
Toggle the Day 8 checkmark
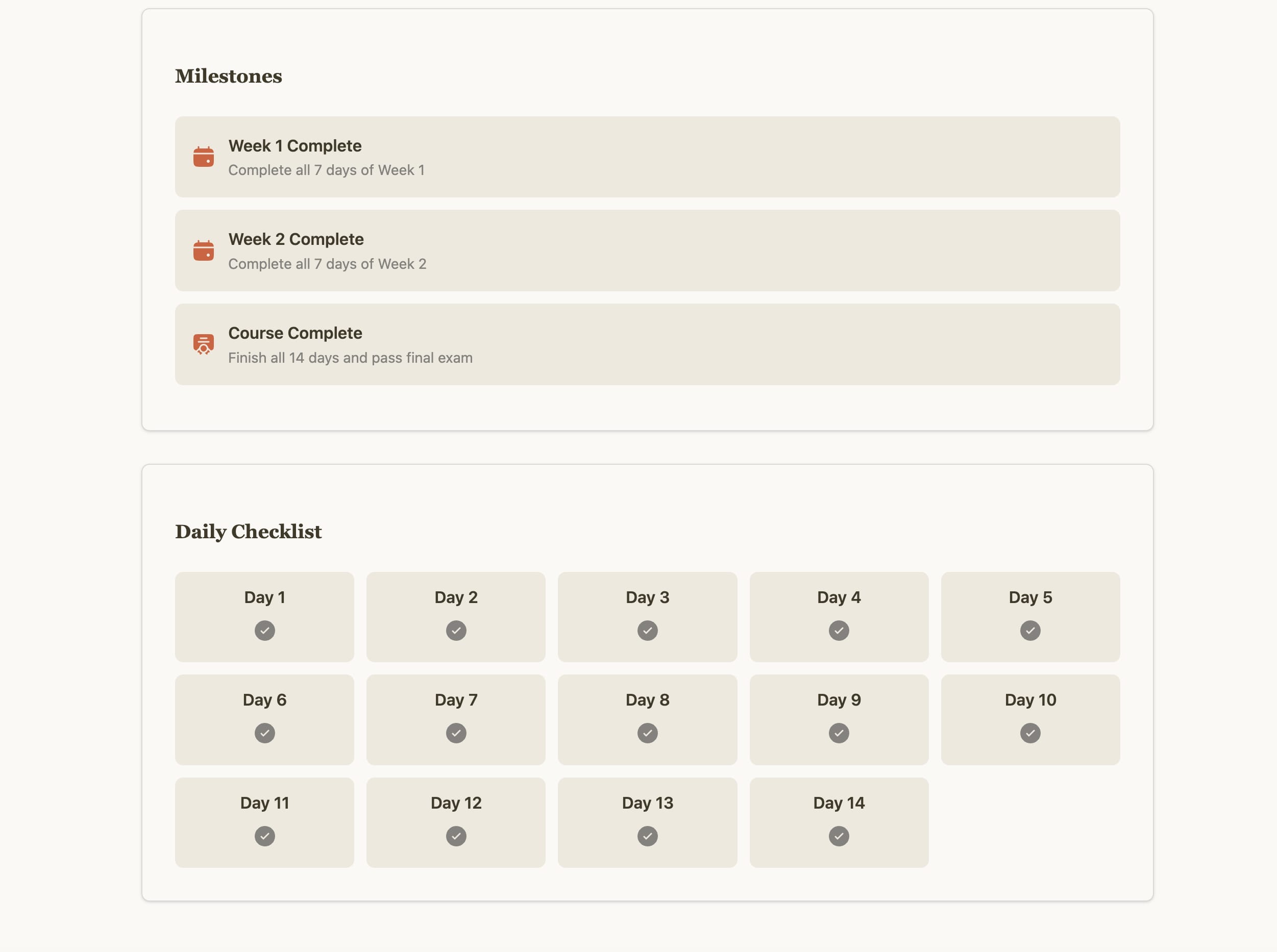tap(648, 733)
